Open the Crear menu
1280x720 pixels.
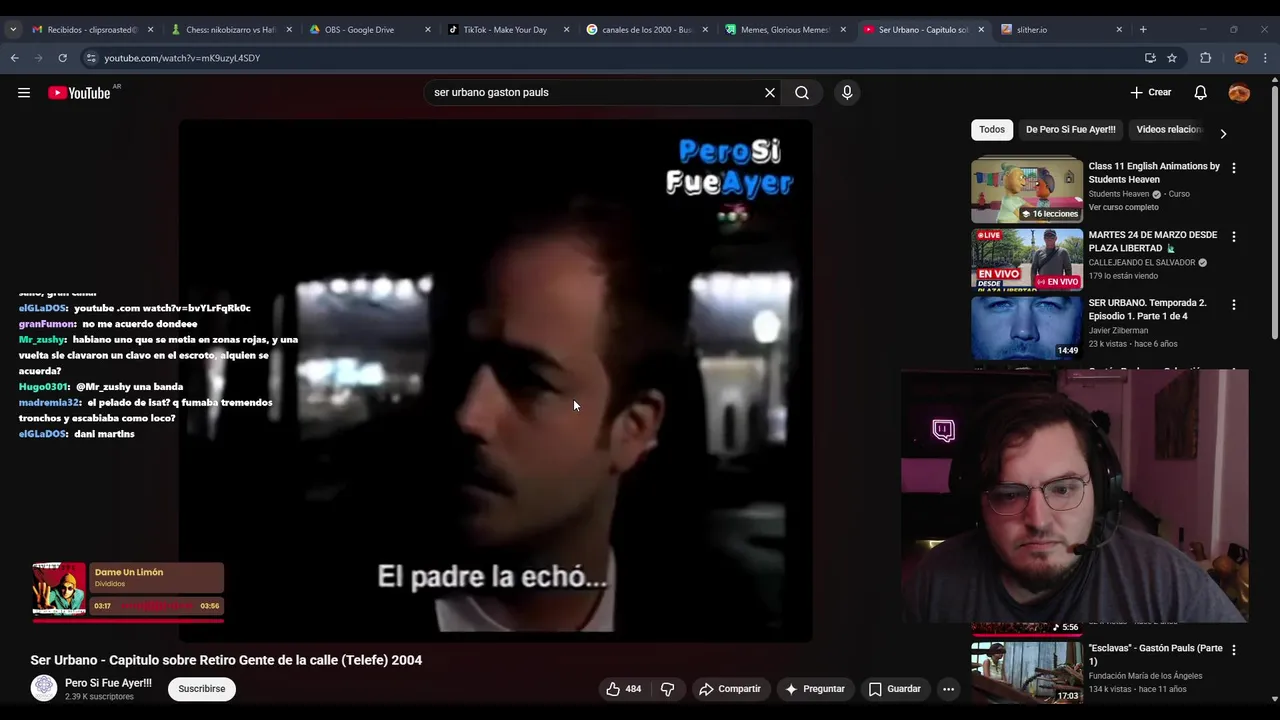pyautogui.click(x=1150, y=92)
